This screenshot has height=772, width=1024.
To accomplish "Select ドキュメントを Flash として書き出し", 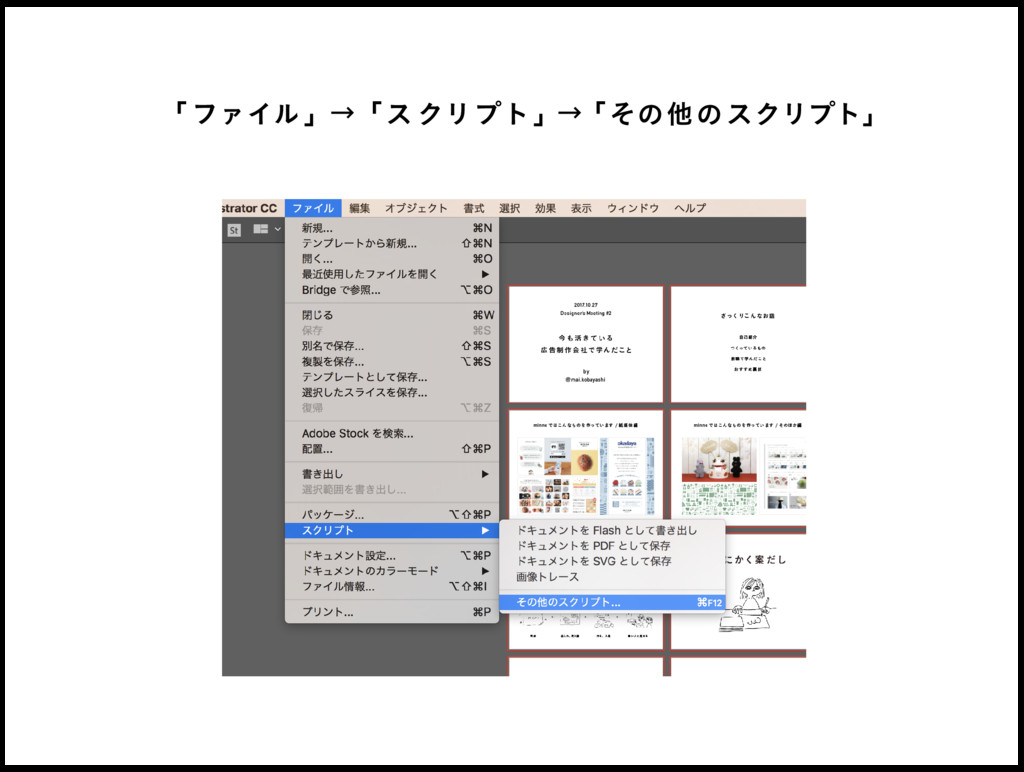I will pos(612,530).
